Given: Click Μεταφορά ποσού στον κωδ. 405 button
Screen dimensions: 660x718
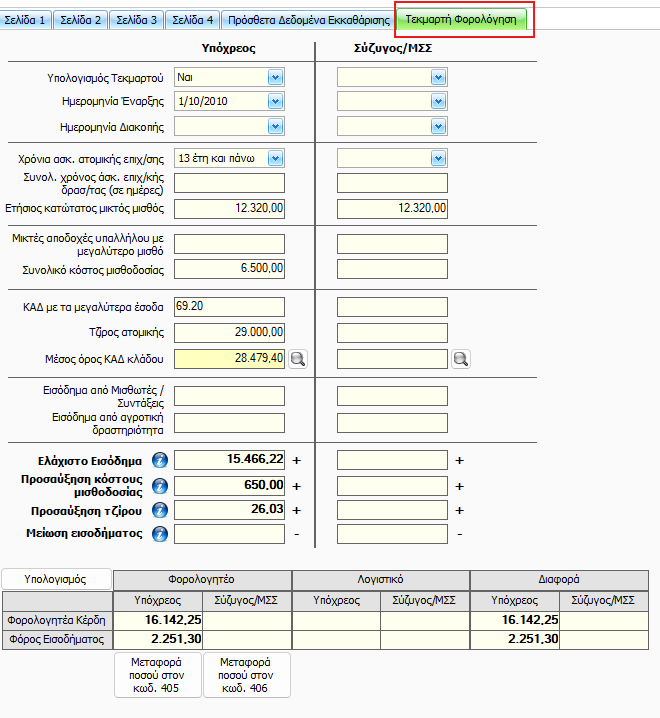Looking at the screenshot, I should pyautogui.click(x=157, y=674).
